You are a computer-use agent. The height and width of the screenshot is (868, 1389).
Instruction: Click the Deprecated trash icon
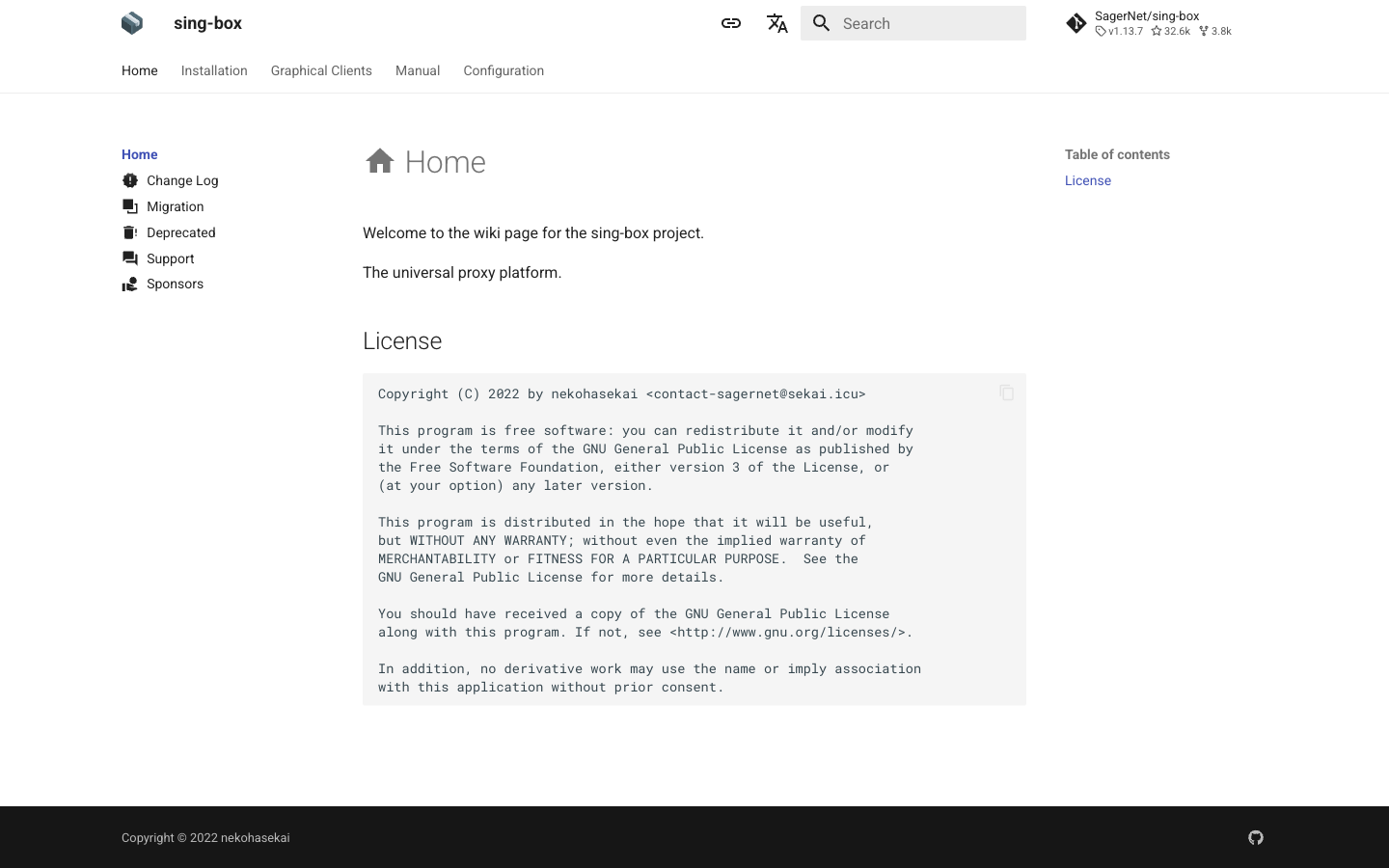[130, 232]
